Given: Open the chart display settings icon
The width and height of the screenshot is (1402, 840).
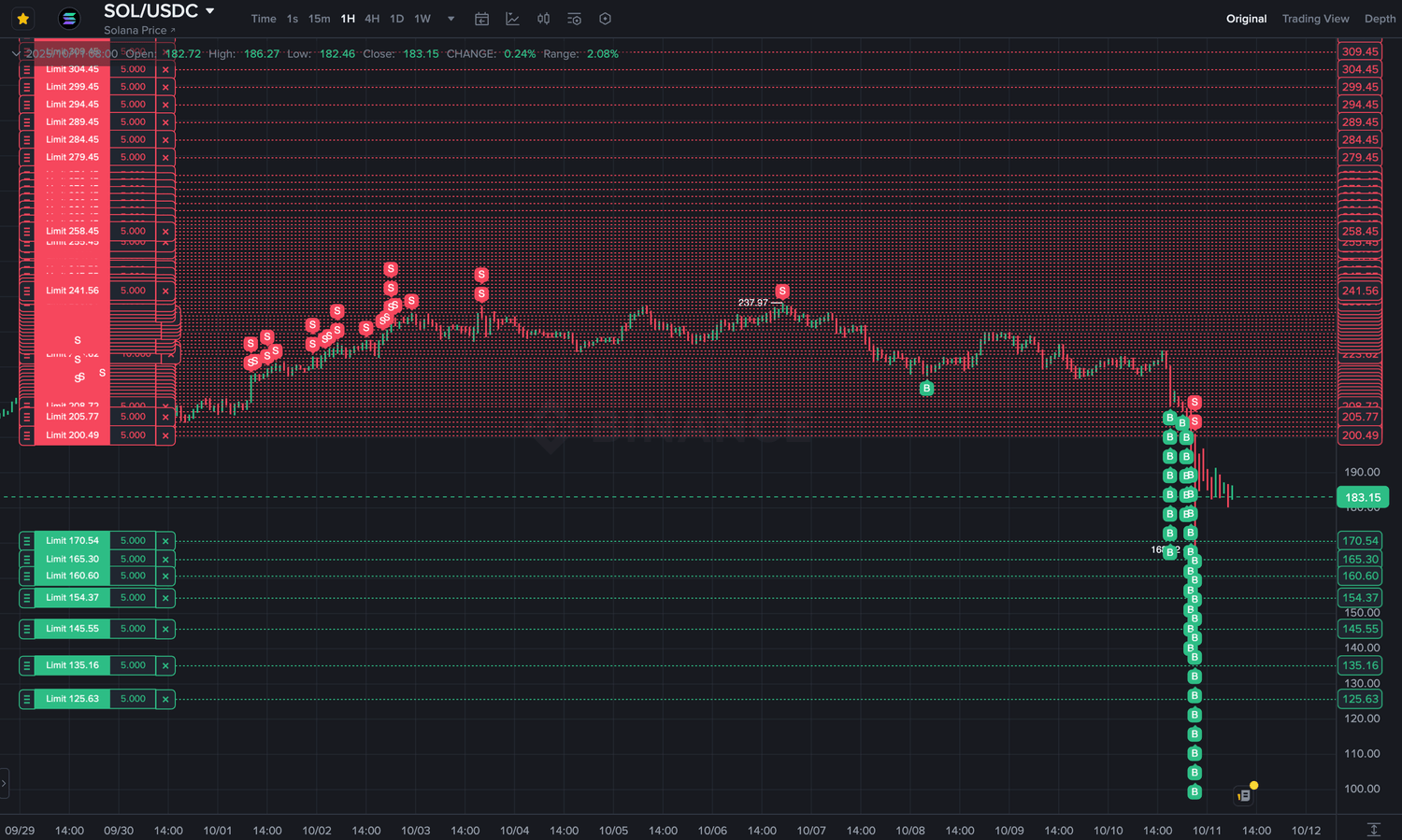Looking at the screenshot, I should point(574,19).
